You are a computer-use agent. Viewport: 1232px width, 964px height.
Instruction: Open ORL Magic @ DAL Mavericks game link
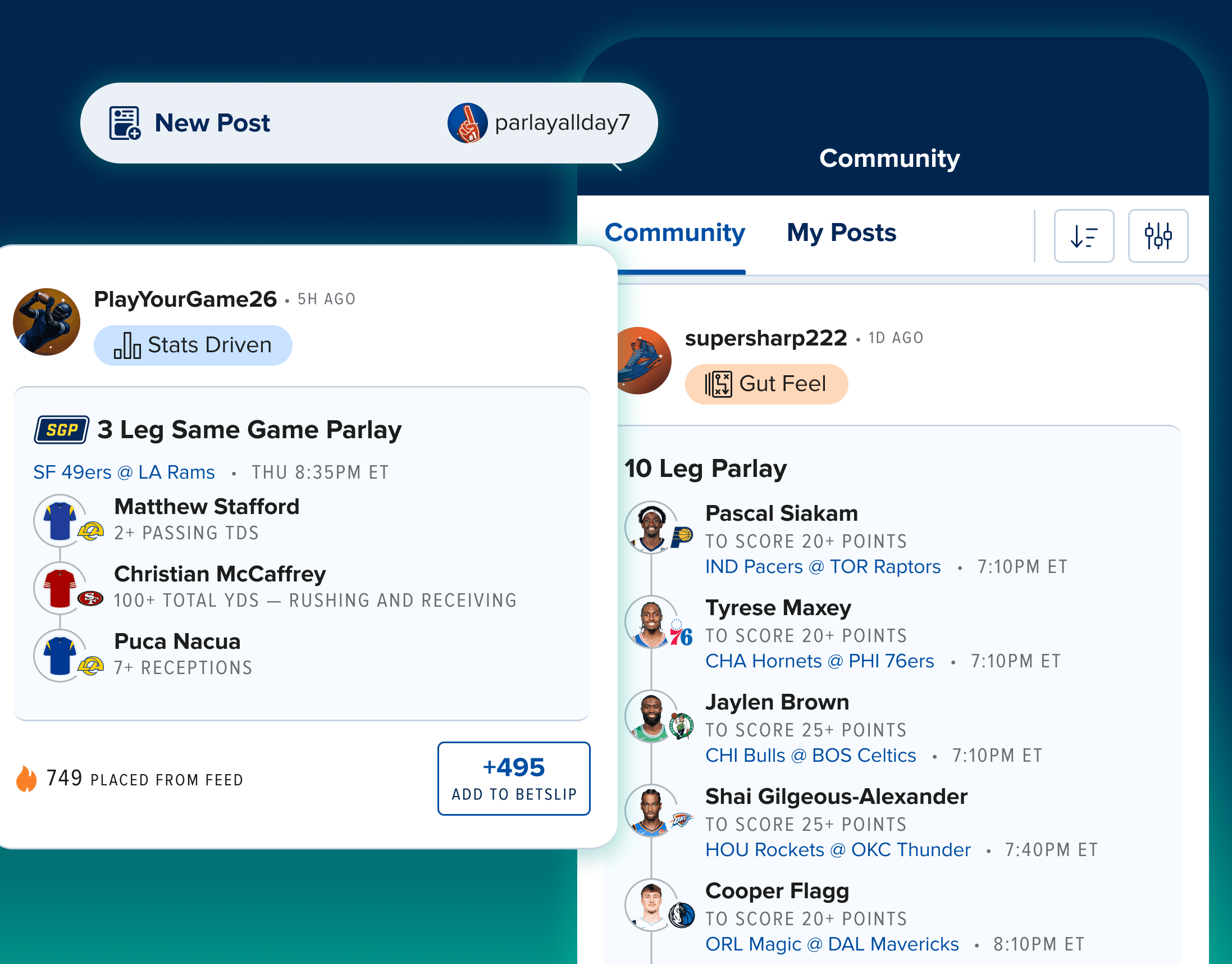tap(832, 943)
